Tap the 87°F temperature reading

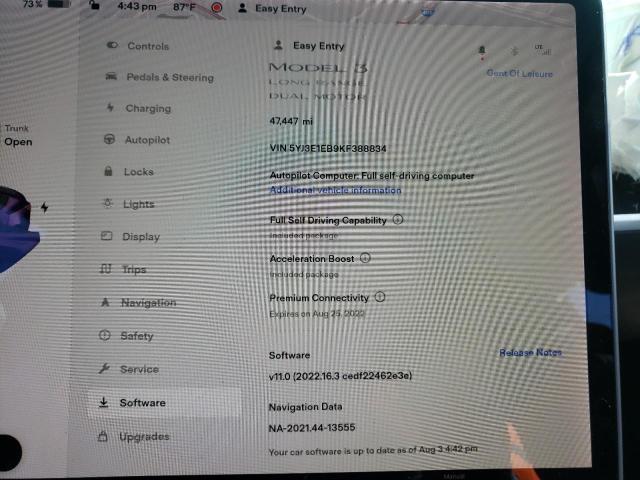click(184, 7)
